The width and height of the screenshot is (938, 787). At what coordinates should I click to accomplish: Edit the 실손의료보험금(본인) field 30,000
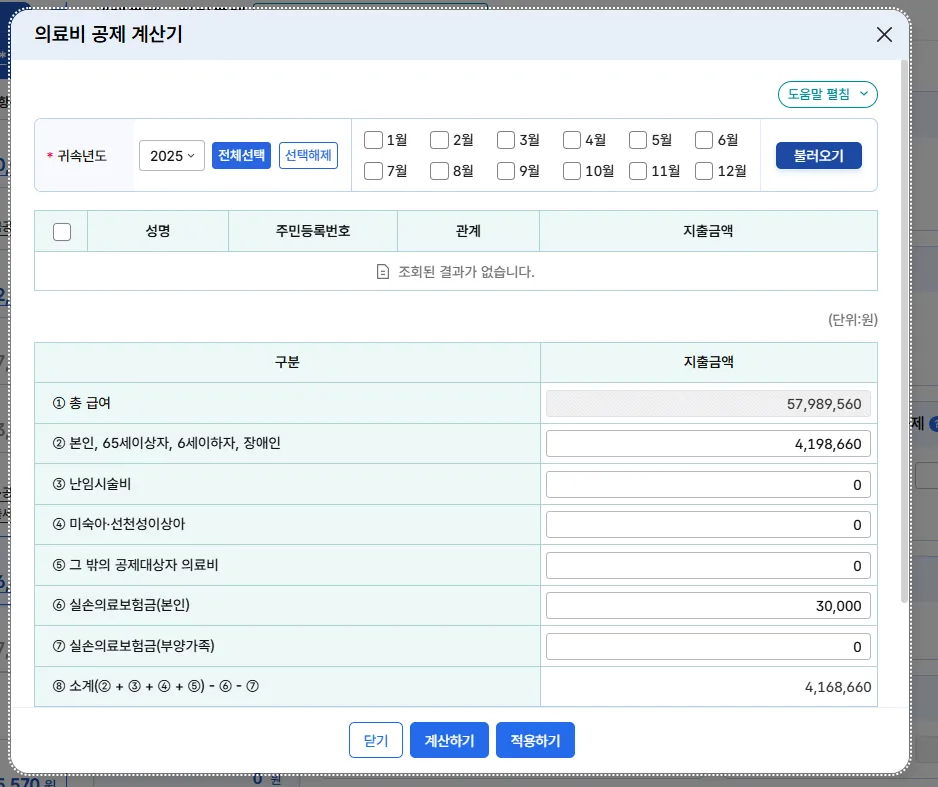click(x=708, y=606)
